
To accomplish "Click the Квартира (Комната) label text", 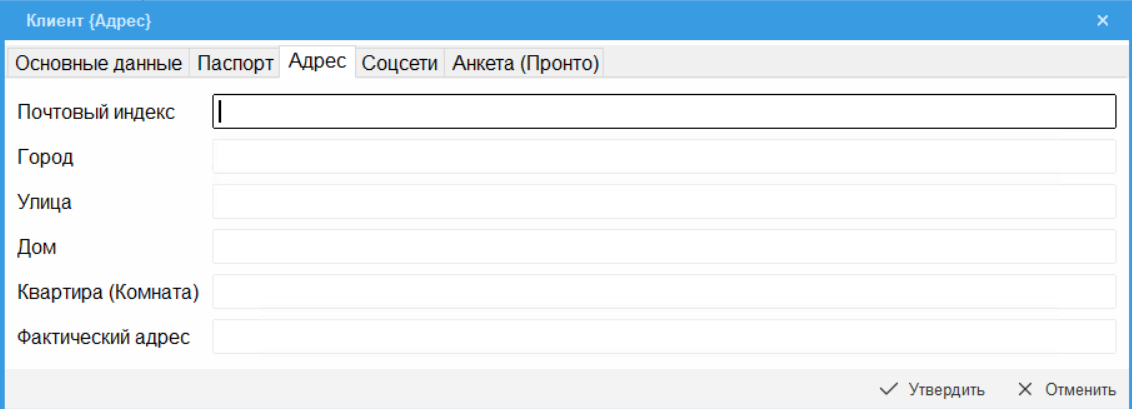I will (x=109, y=292).
